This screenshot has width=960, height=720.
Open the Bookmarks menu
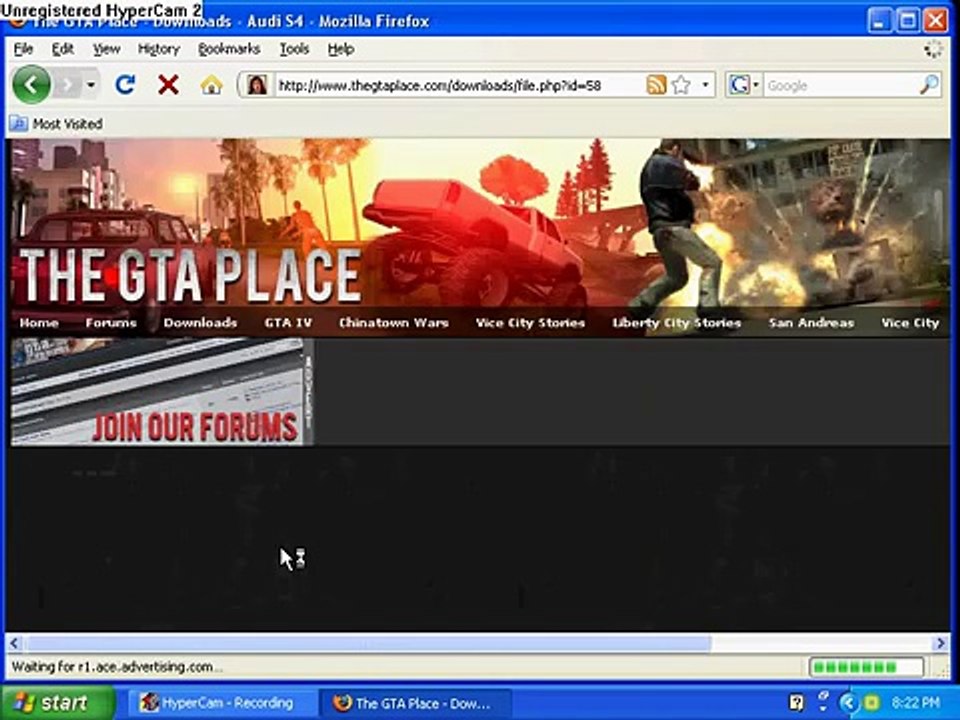pyautogui.click(x=229, y=49)
